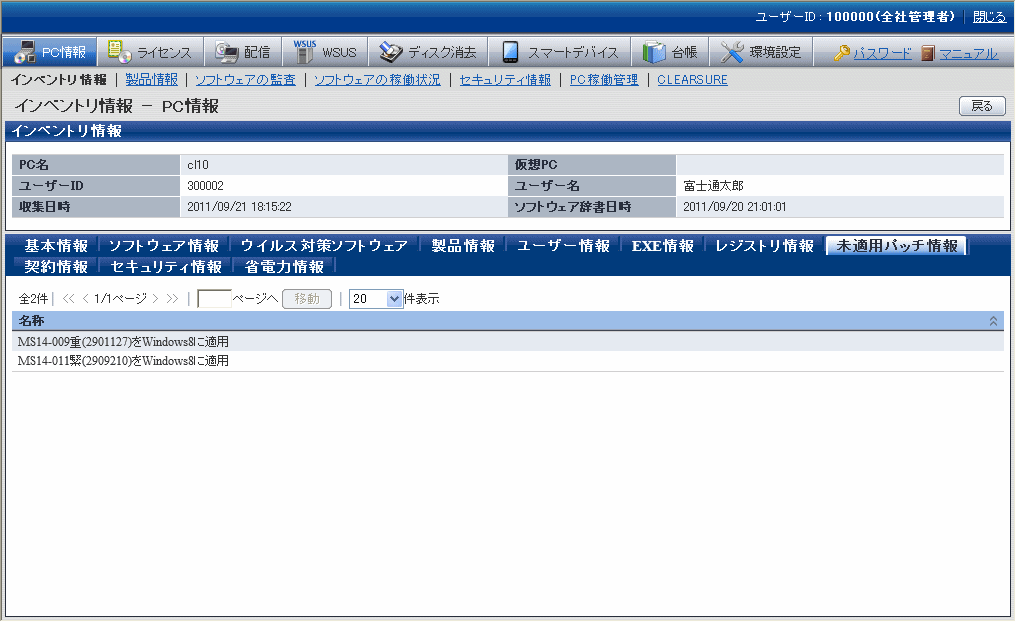
Task: Open the 配信 main menu tab
Action: click(243, 52)
